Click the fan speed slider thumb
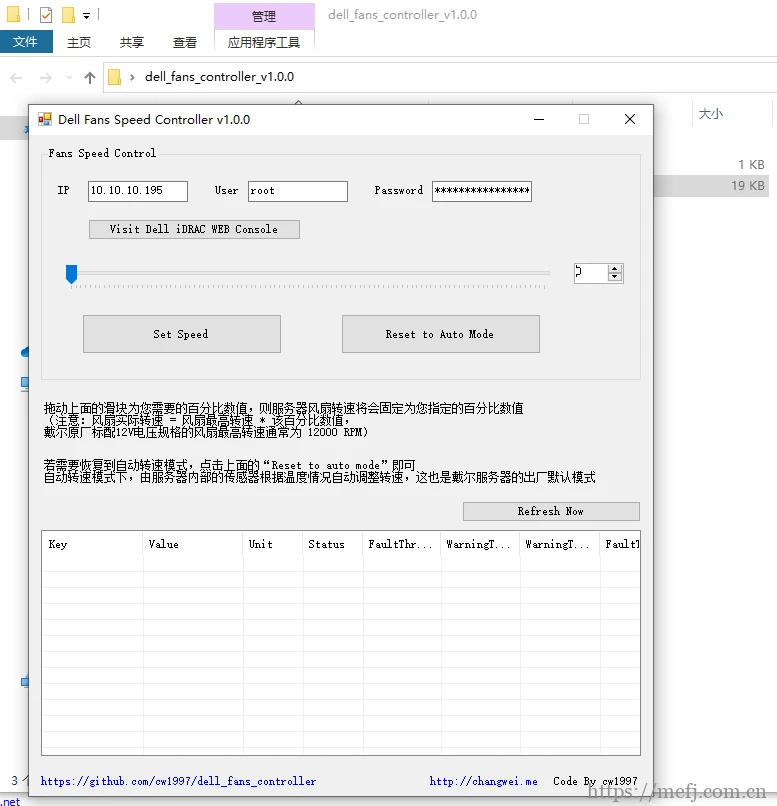 [x=71, y=274]
